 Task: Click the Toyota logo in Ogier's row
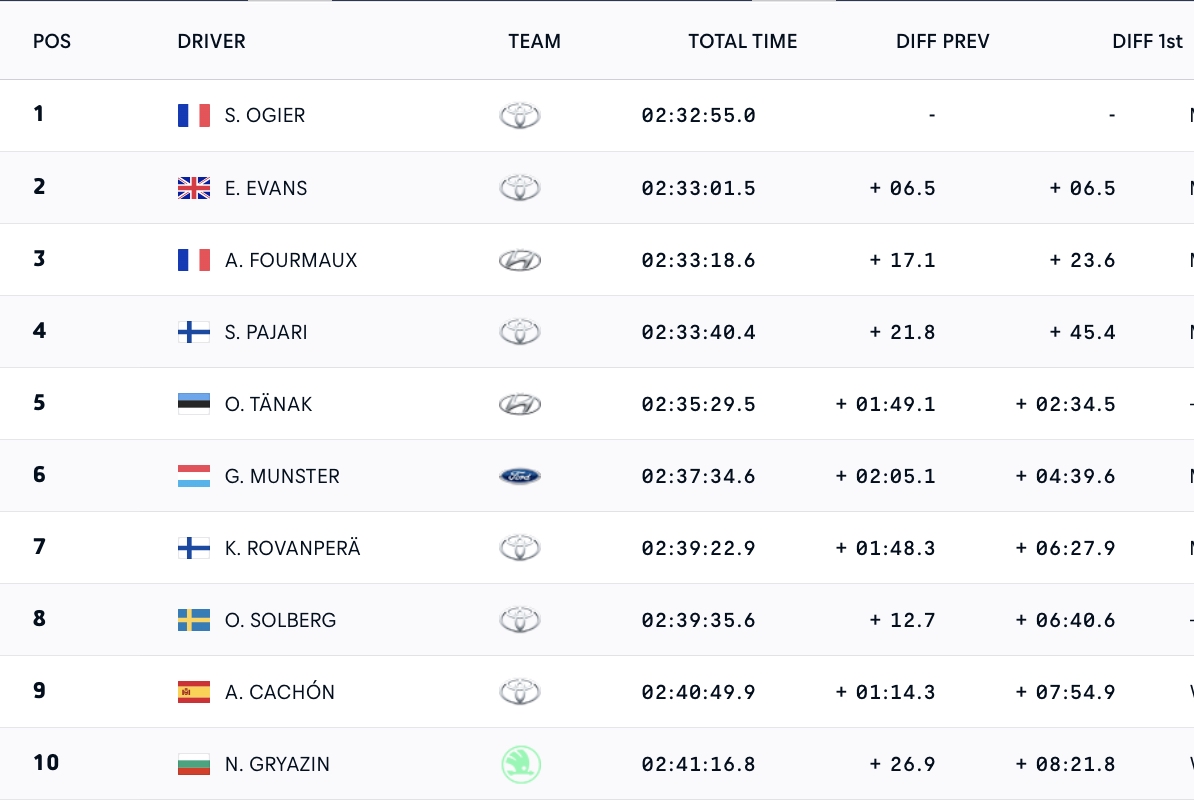pyautogui.click(x=520, y=115)
